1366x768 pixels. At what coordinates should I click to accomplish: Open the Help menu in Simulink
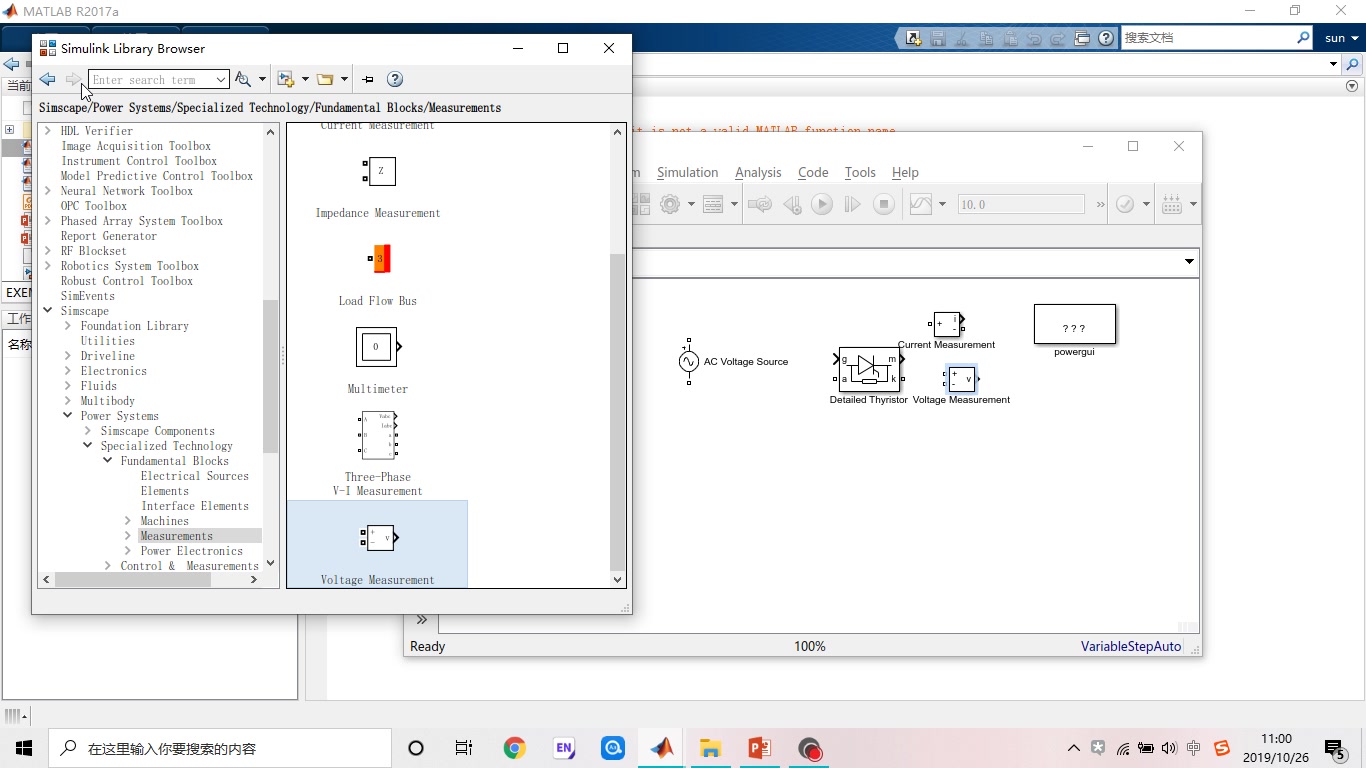tap(905, 172)
